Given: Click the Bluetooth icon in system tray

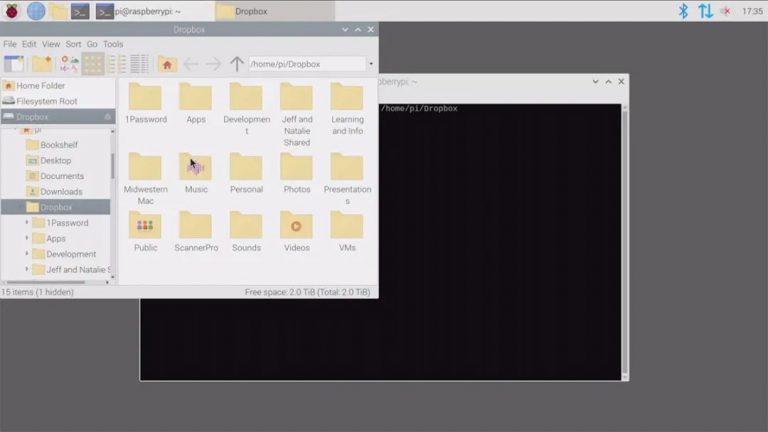Looking at the screenshot, I should [x=684, y=11].
